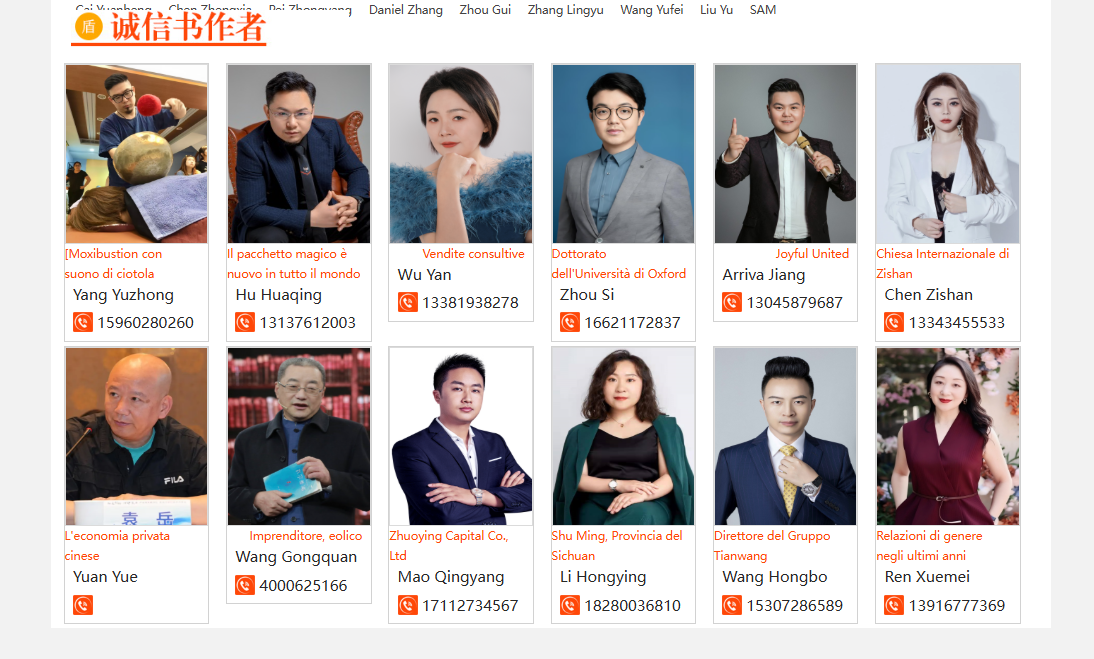Click Zhou Si's phone icon

coord(569,322)
